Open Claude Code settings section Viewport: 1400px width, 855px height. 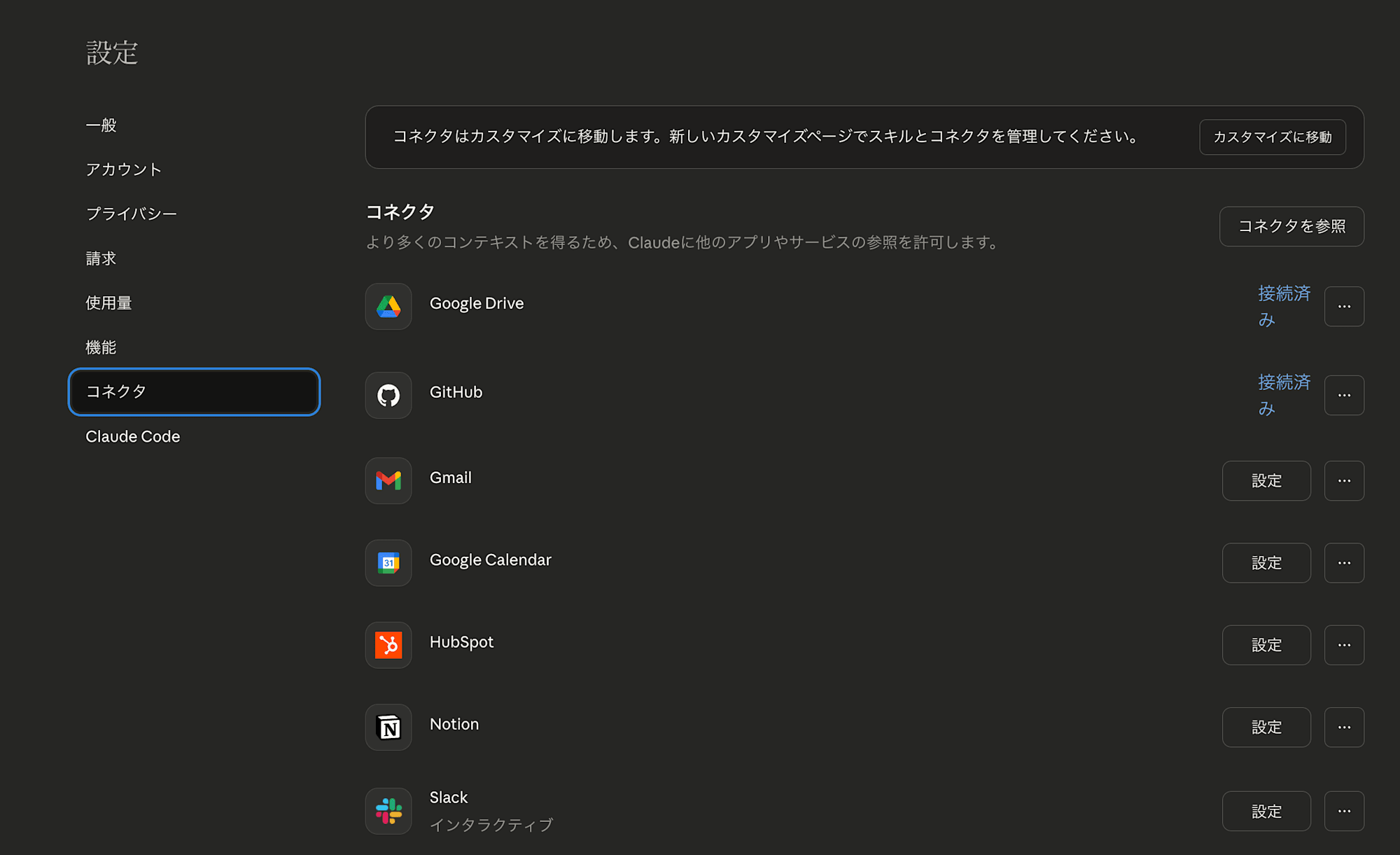click(x=133, y=436)
